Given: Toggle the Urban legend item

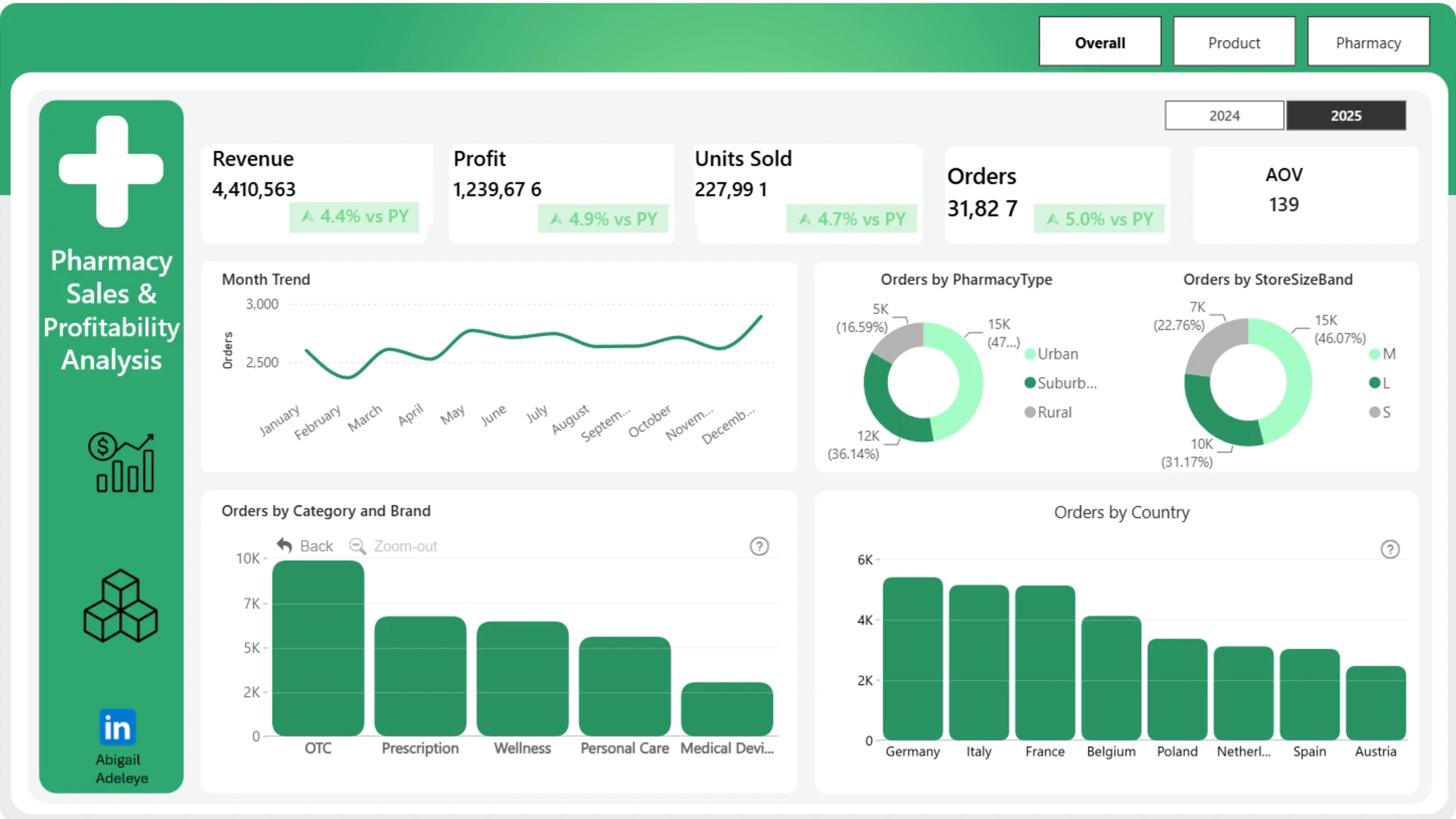Looking at the screenshot, I should coord(1051,354).
